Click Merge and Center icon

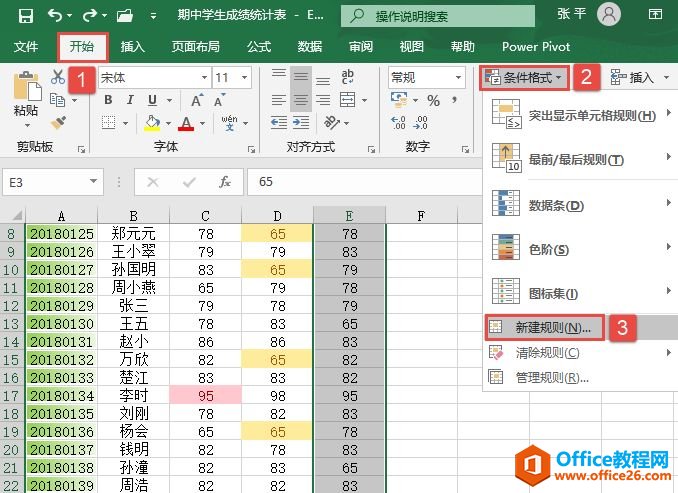[348, 100]
